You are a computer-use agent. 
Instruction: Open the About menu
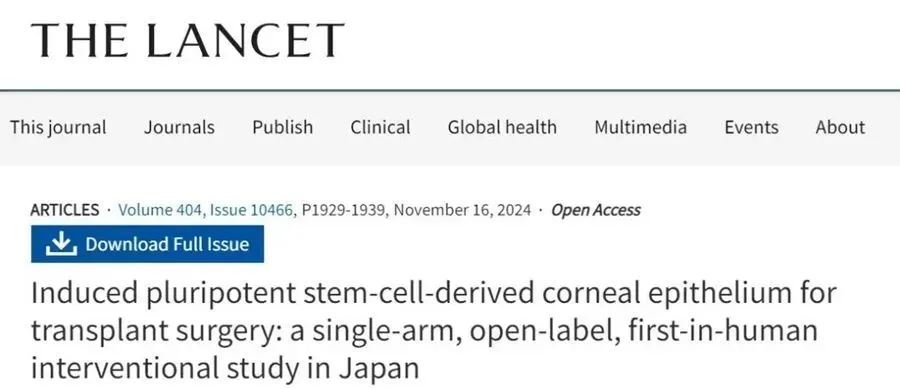pos(840,127)
